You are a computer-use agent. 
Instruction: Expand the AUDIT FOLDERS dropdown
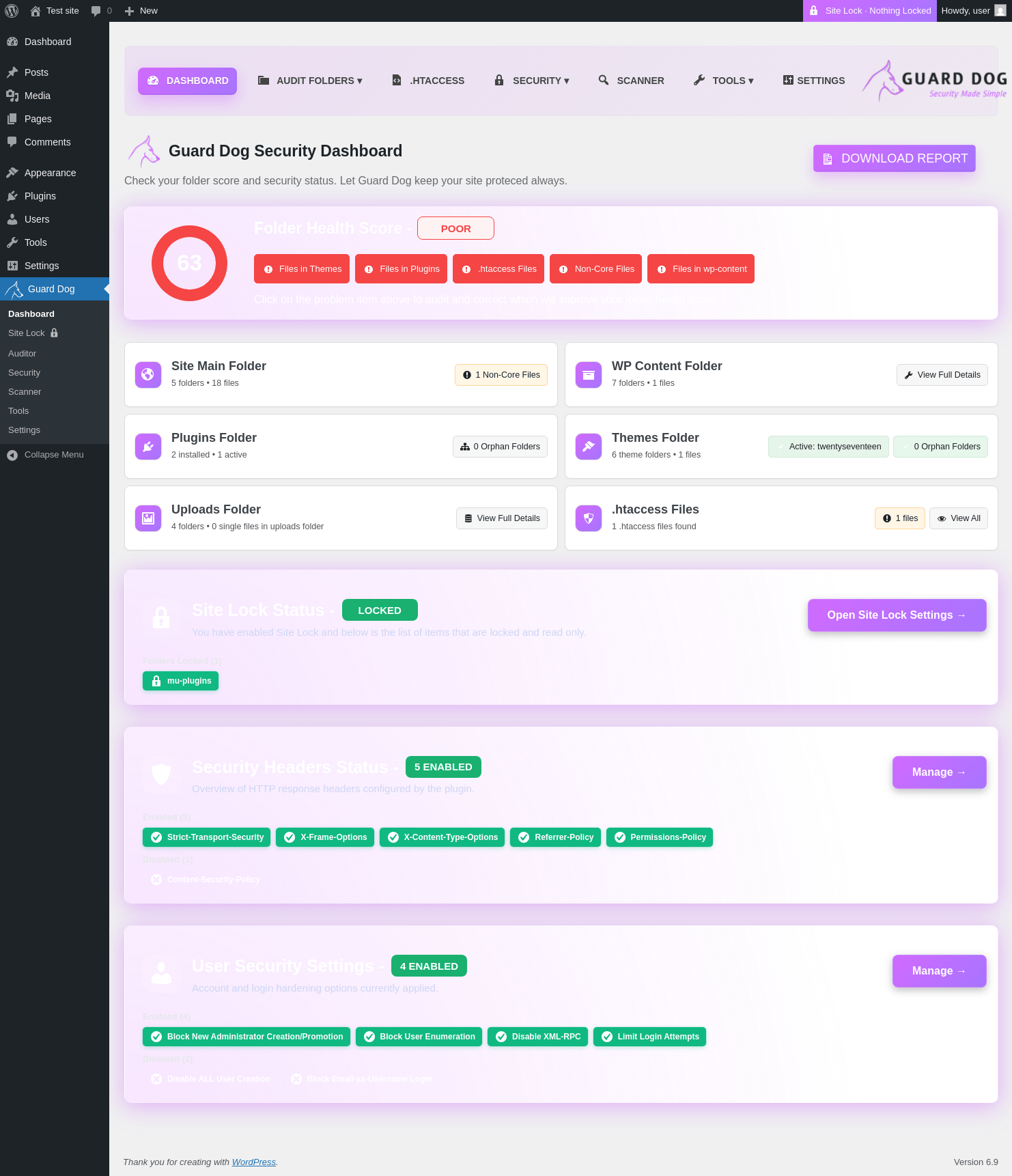(310, 81)
